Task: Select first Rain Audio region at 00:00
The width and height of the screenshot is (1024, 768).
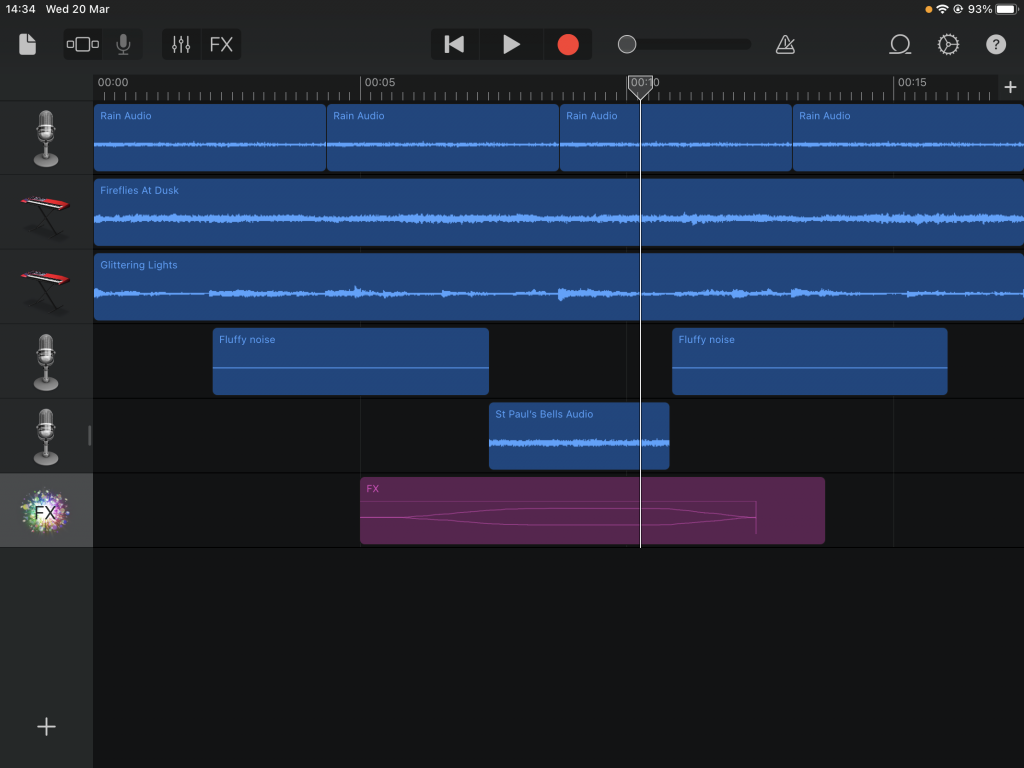Action: (210, 138)
